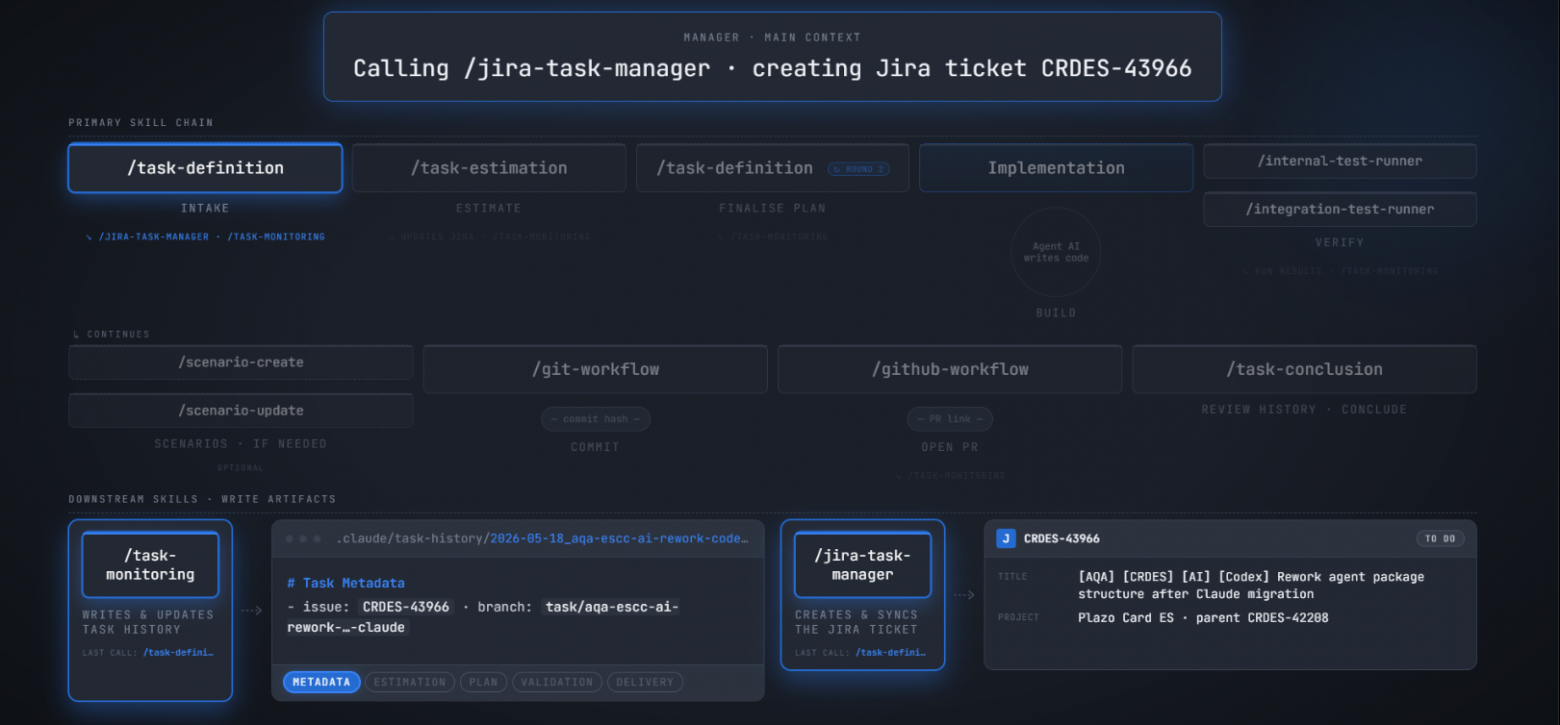
Task: Switch to the Delivery tab
Action: (645, 682)
